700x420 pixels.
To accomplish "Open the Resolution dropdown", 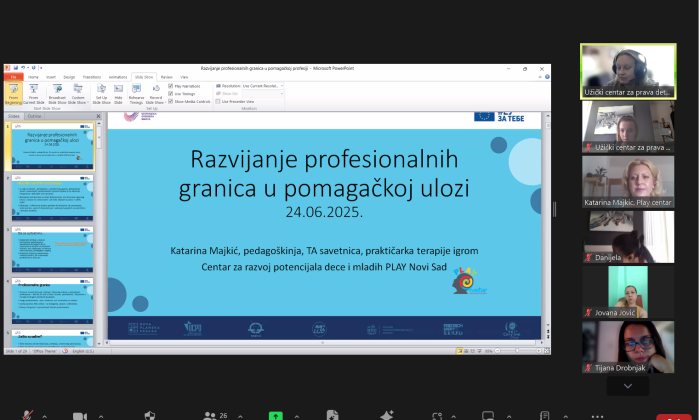I will (262, 86).
